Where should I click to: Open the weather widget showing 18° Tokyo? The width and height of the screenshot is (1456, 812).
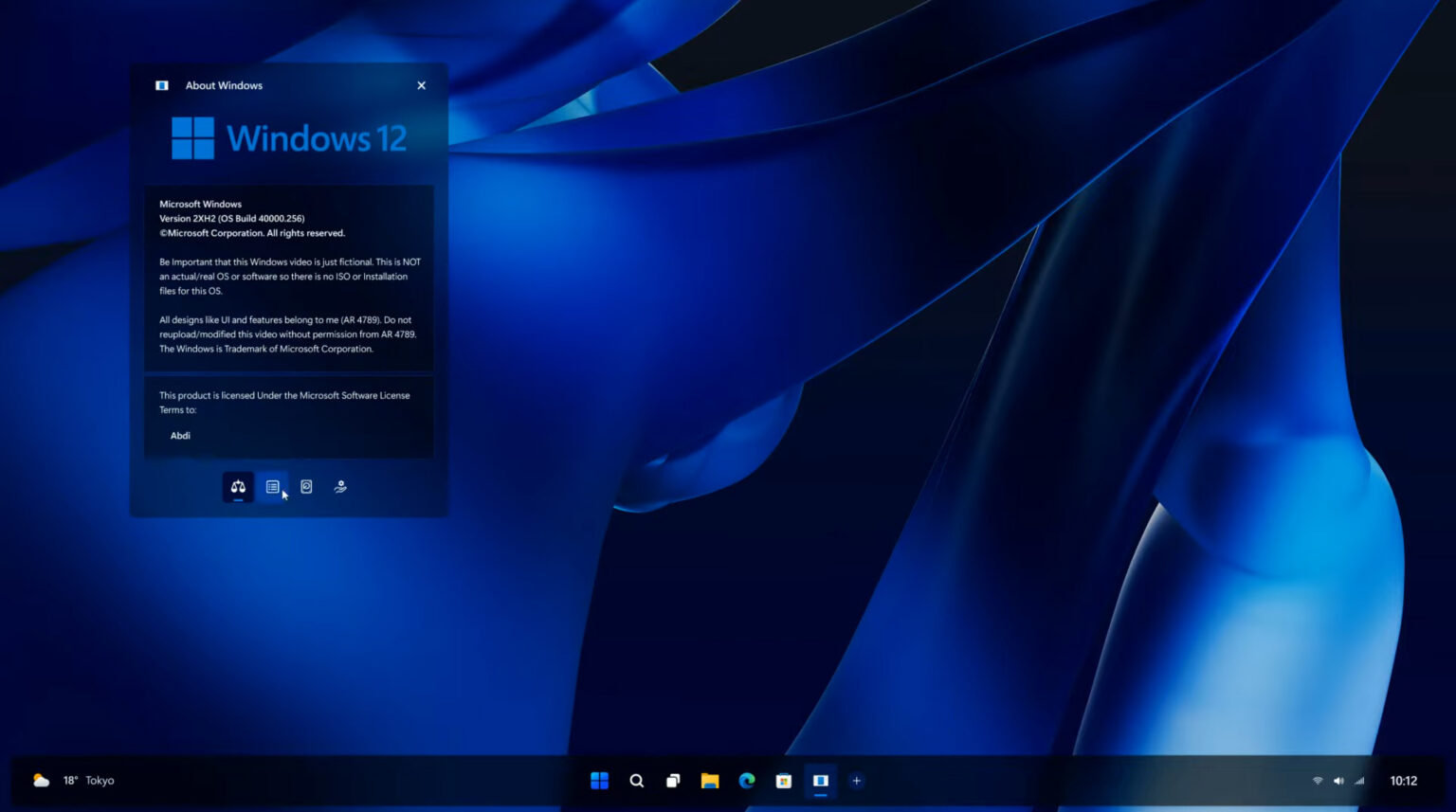(x=71, y=781)
